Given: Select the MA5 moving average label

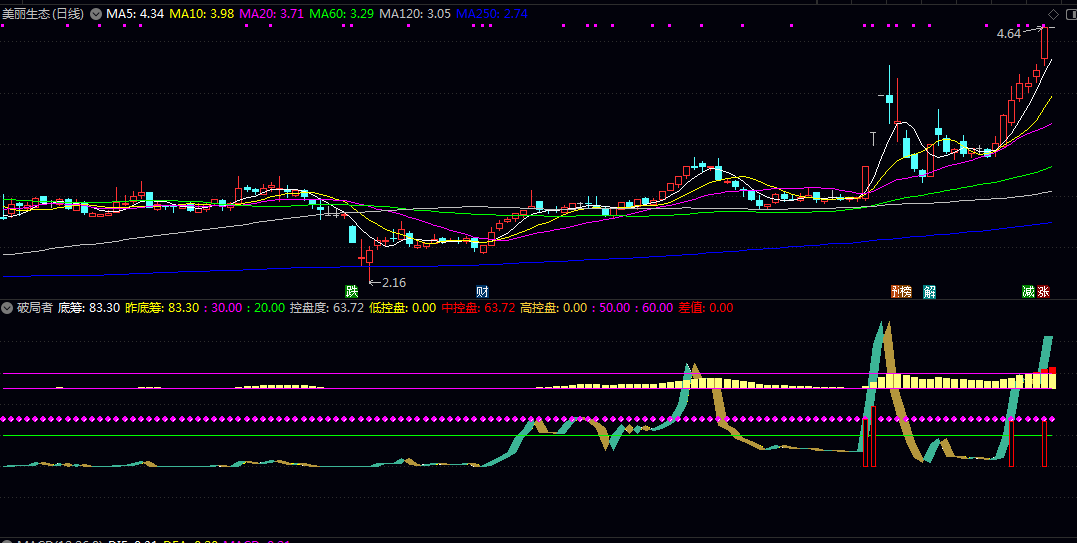Looking at the screenshot, I should coord(136,14).
